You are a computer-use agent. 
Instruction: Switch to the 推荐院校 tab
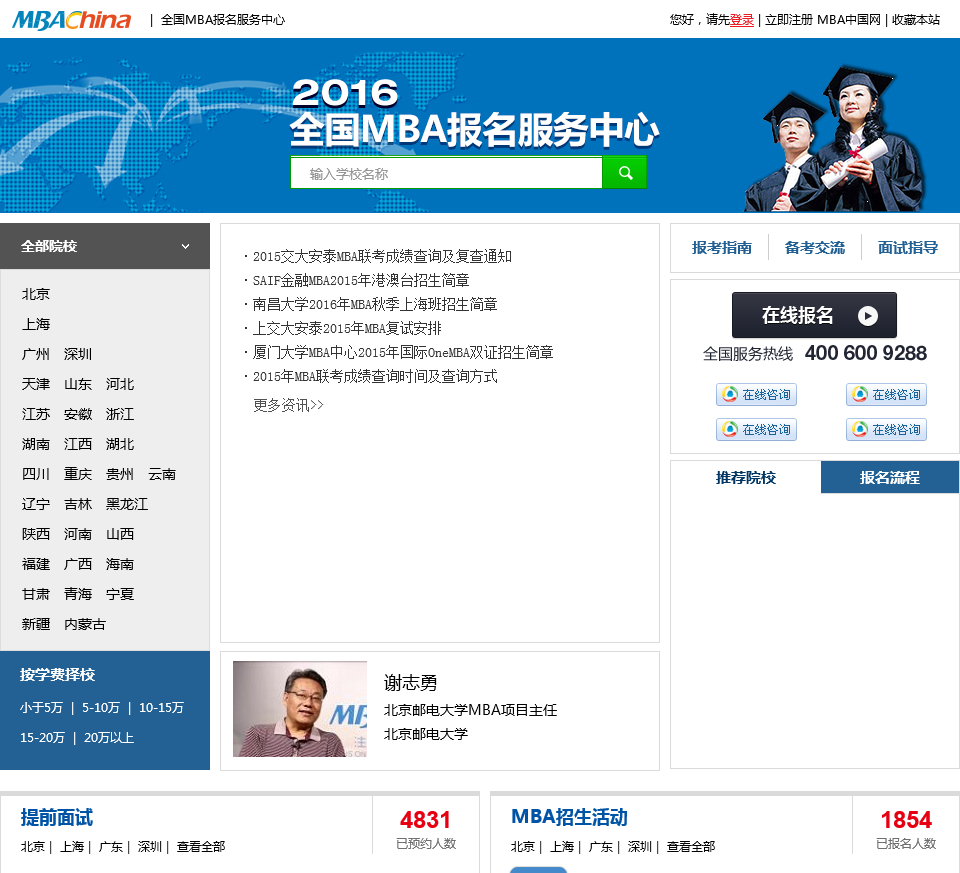746,478
